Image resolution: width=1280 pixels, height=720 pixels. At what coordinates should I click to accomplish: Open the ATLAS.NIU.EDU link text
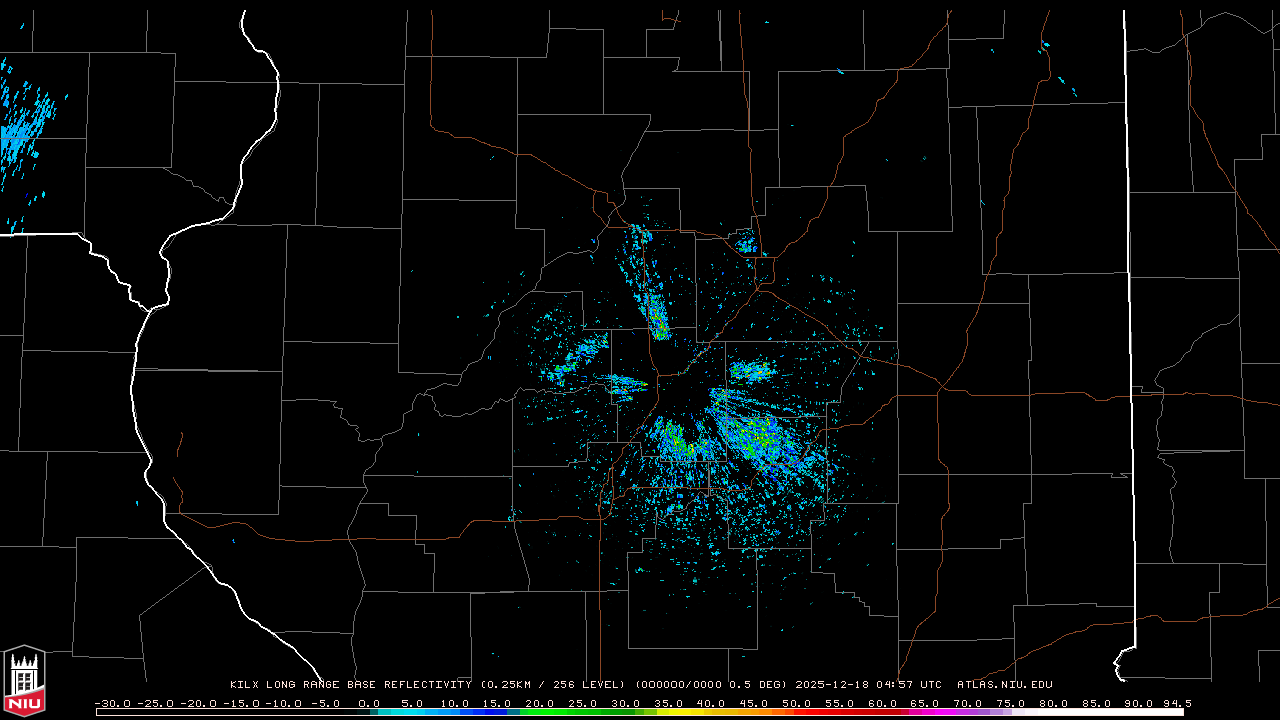(x=1004, y=685)
